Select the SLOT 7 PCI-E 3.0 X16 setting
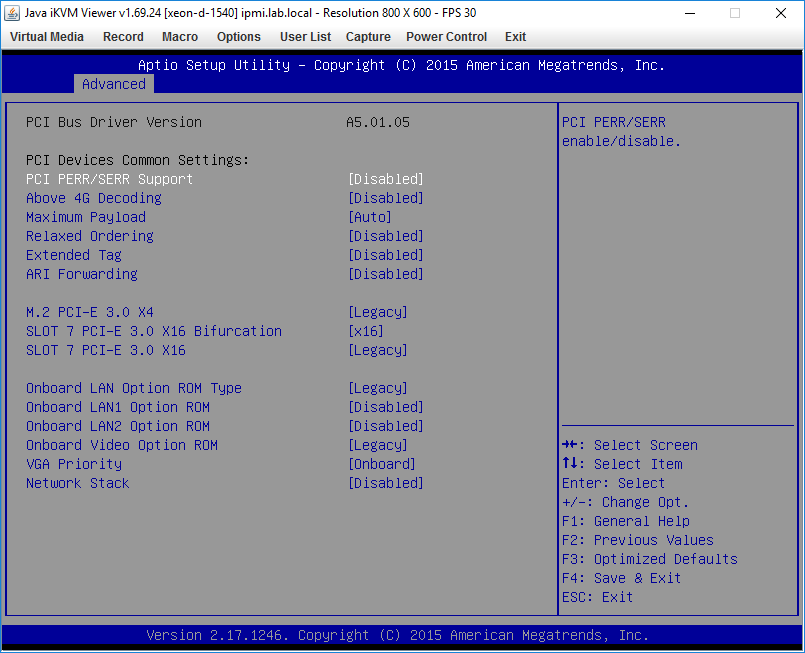The image size is (805, 653). pos(106,350)
